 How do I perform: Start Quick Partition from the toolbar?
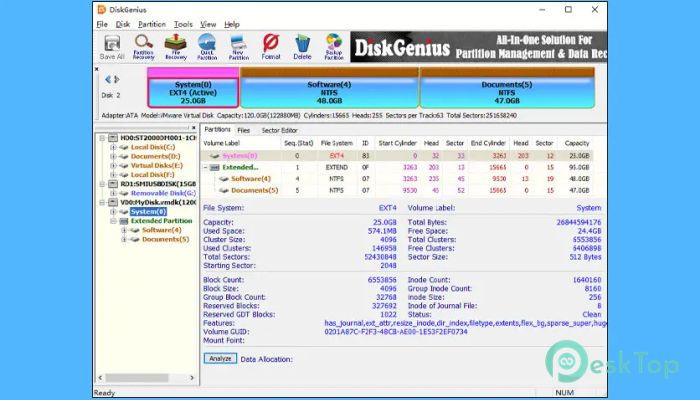[207, 47]
